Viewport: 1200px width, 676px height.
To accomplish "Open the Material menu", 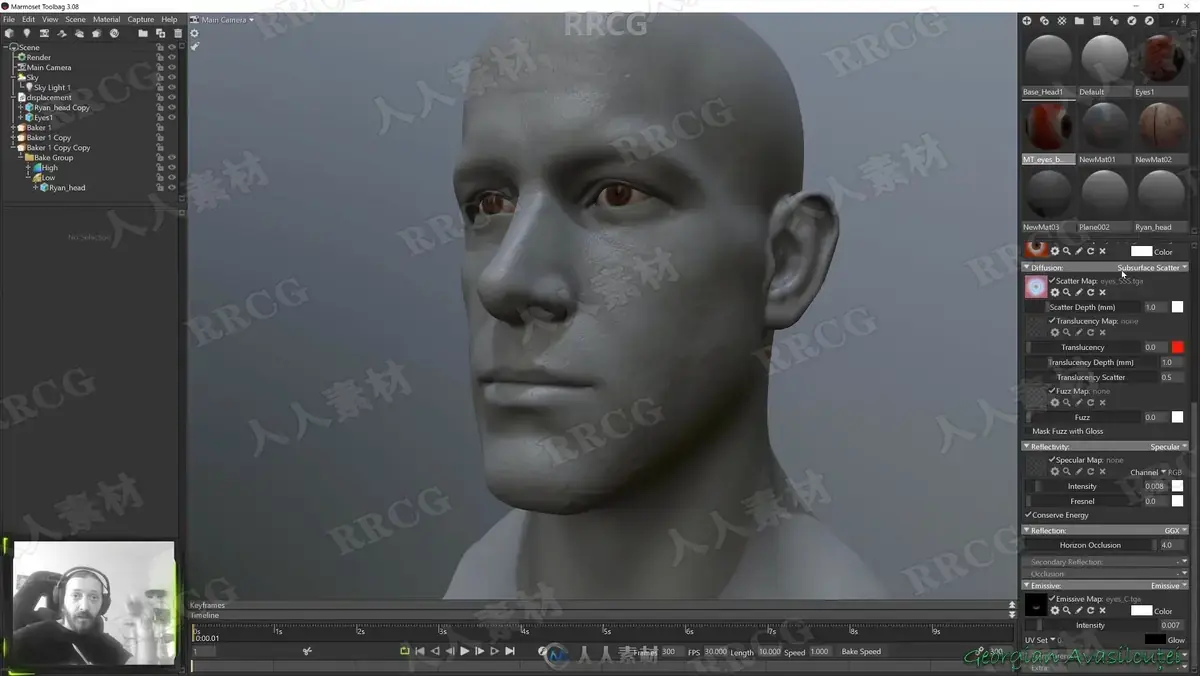I will pos(106,19).
